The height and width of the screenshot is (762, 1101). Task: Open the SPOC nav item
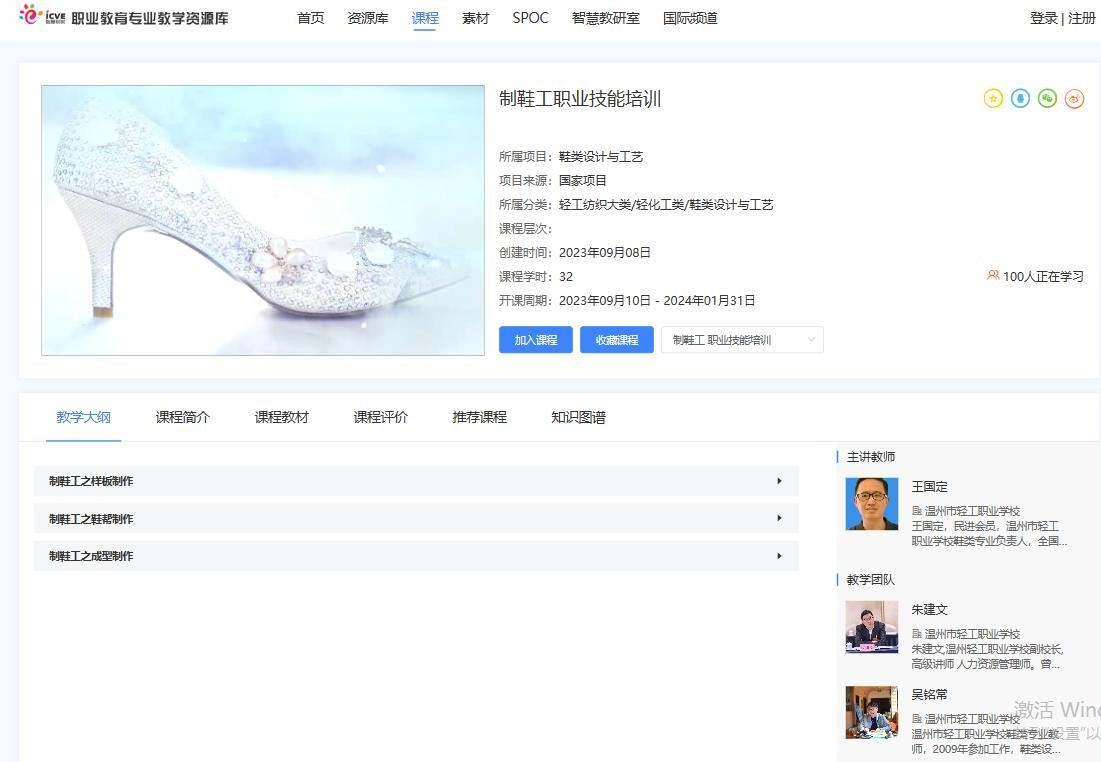[530, 18]
